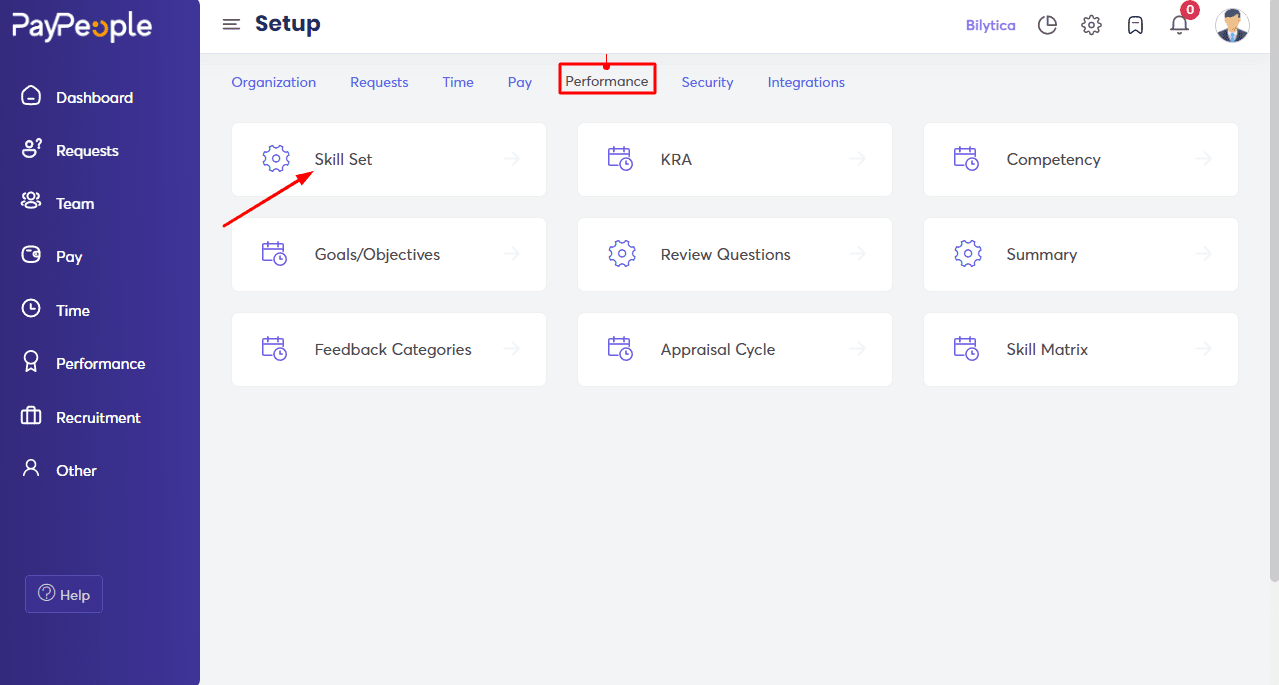Viewport: 1279px width, 685px height.
Task: Click the gear icon on Summary card
Action: point(968,254)
